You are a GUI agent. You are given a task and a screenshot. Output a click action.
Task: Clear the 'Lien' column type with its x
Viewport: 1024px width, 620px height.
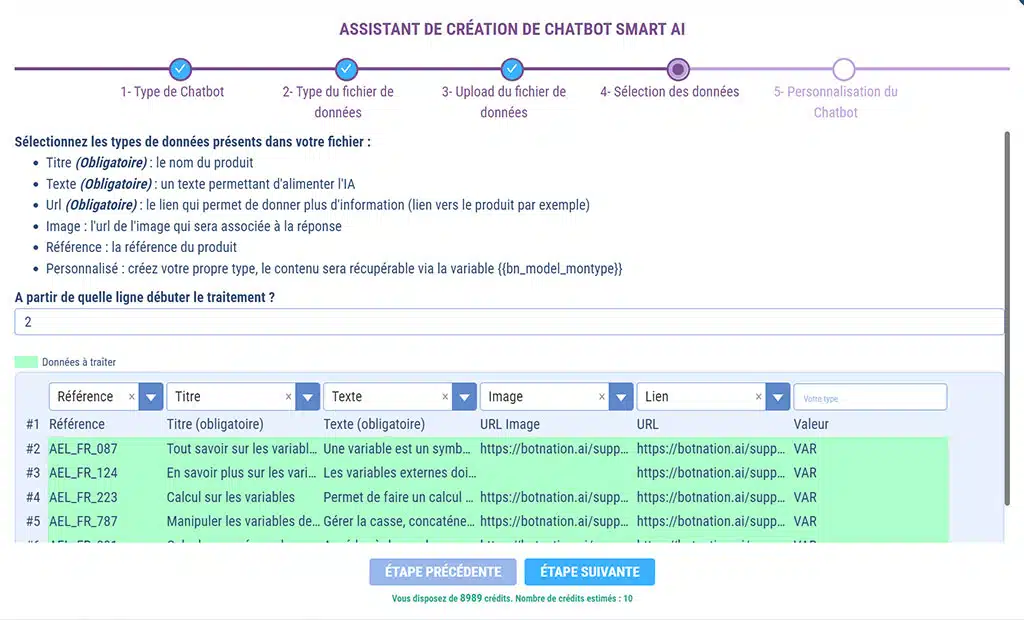pyautogui.click(x=759, y=397)
